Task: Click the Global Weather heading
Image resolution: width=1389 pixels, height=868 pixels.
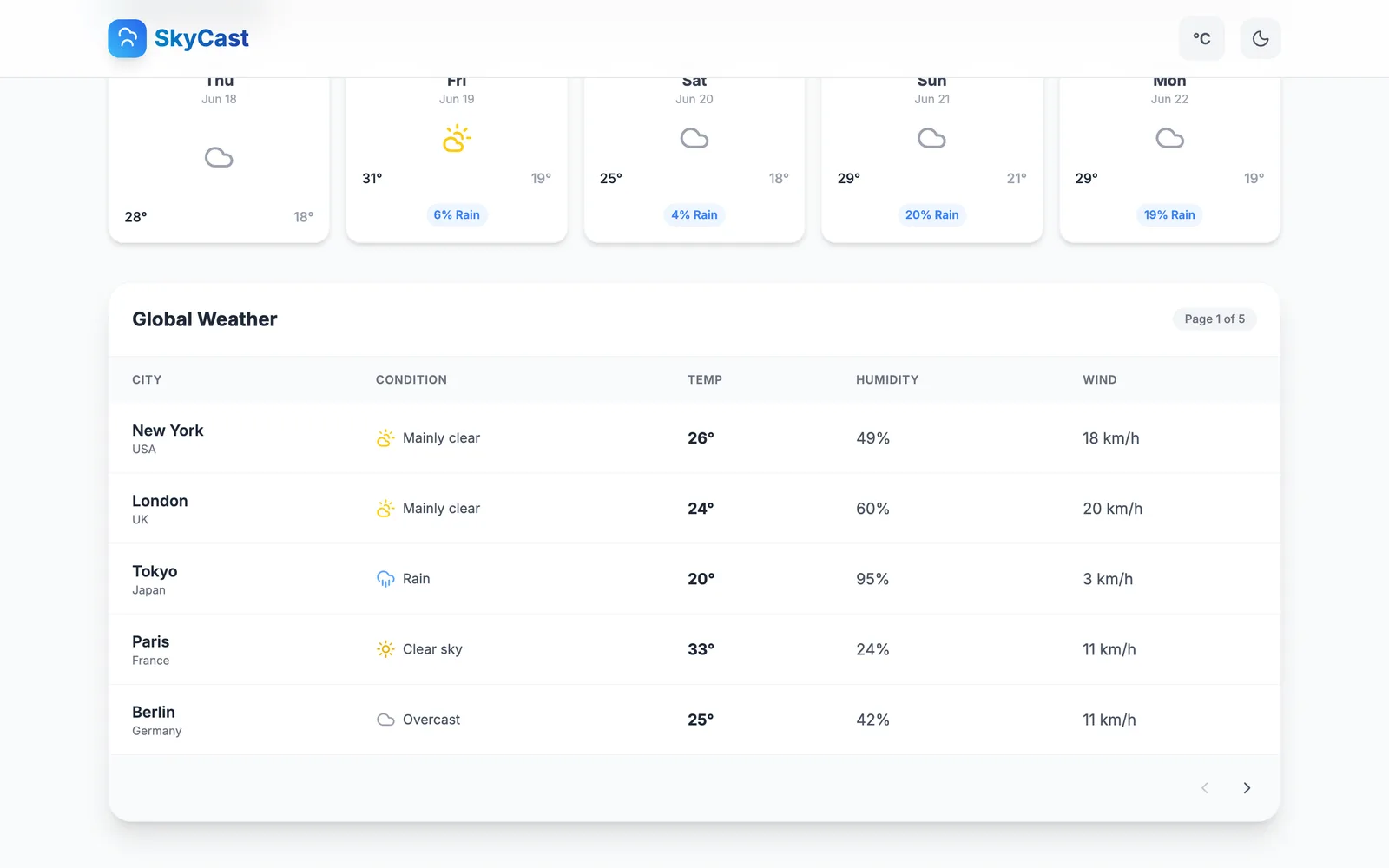Action: pyautogui.click(x=205, y=319)
